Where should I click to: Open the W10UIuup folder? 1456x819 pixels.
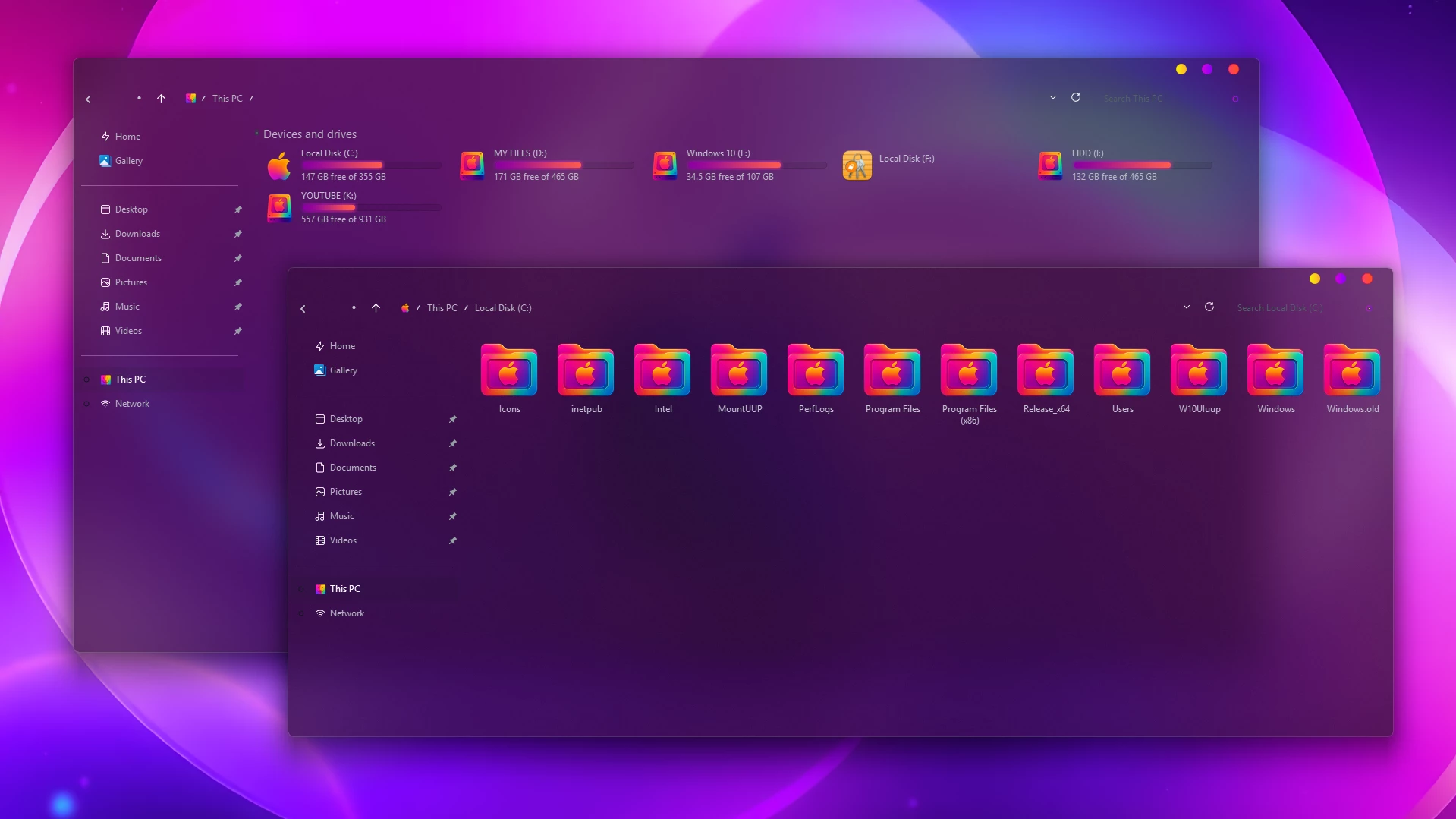point(1199,379)
